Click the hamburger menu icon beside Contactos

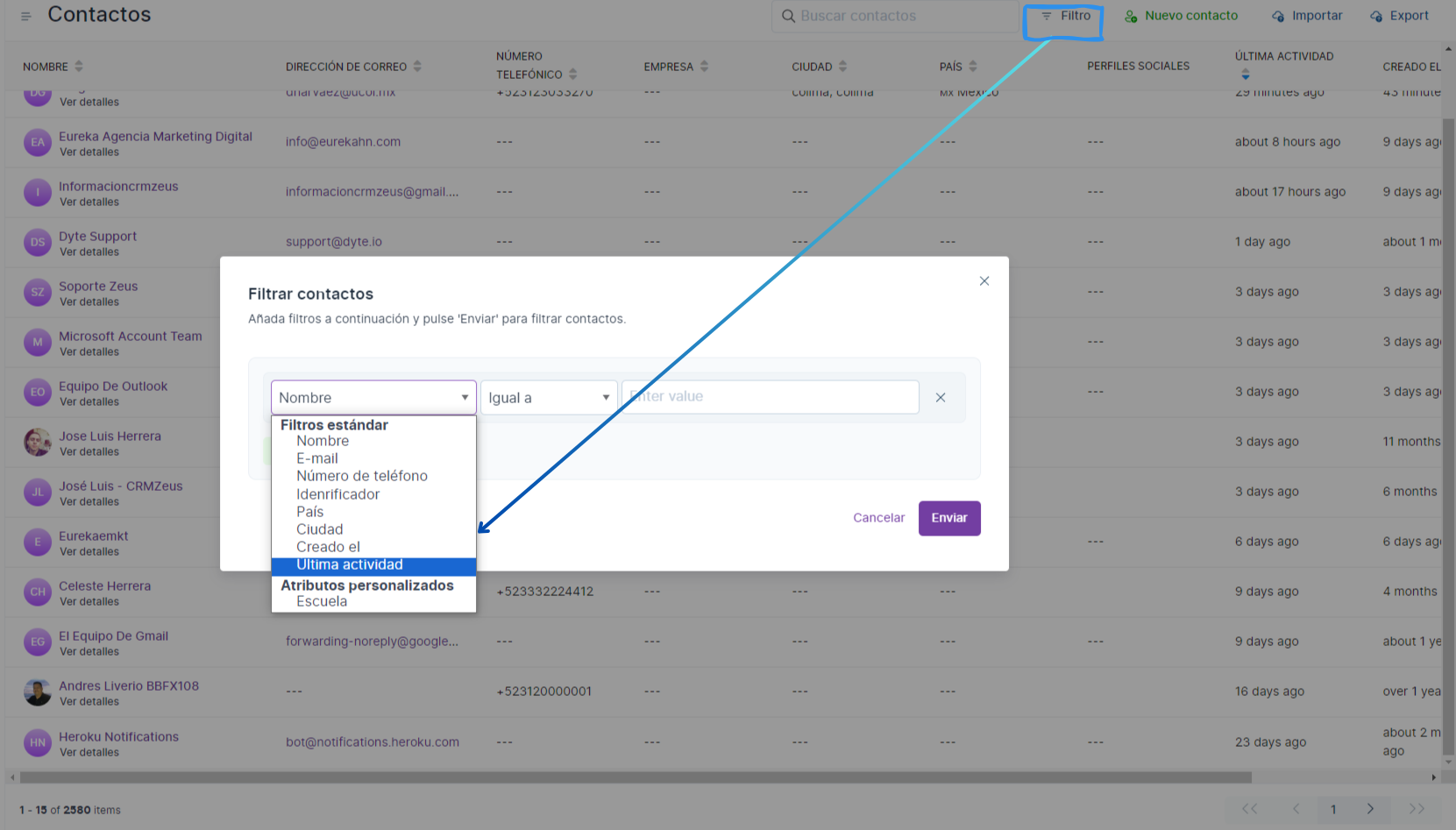click(x=25, y=16)
